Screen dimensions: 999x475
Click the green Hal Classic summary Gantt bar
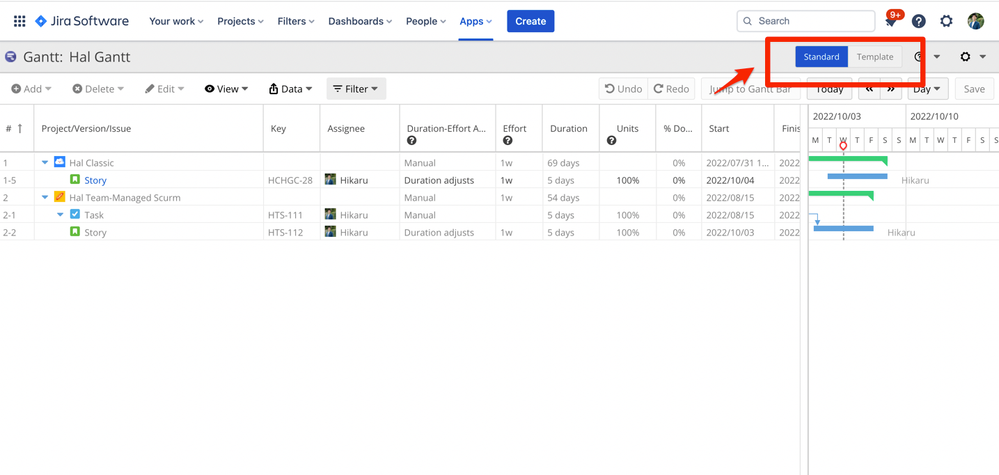(847, 160)
